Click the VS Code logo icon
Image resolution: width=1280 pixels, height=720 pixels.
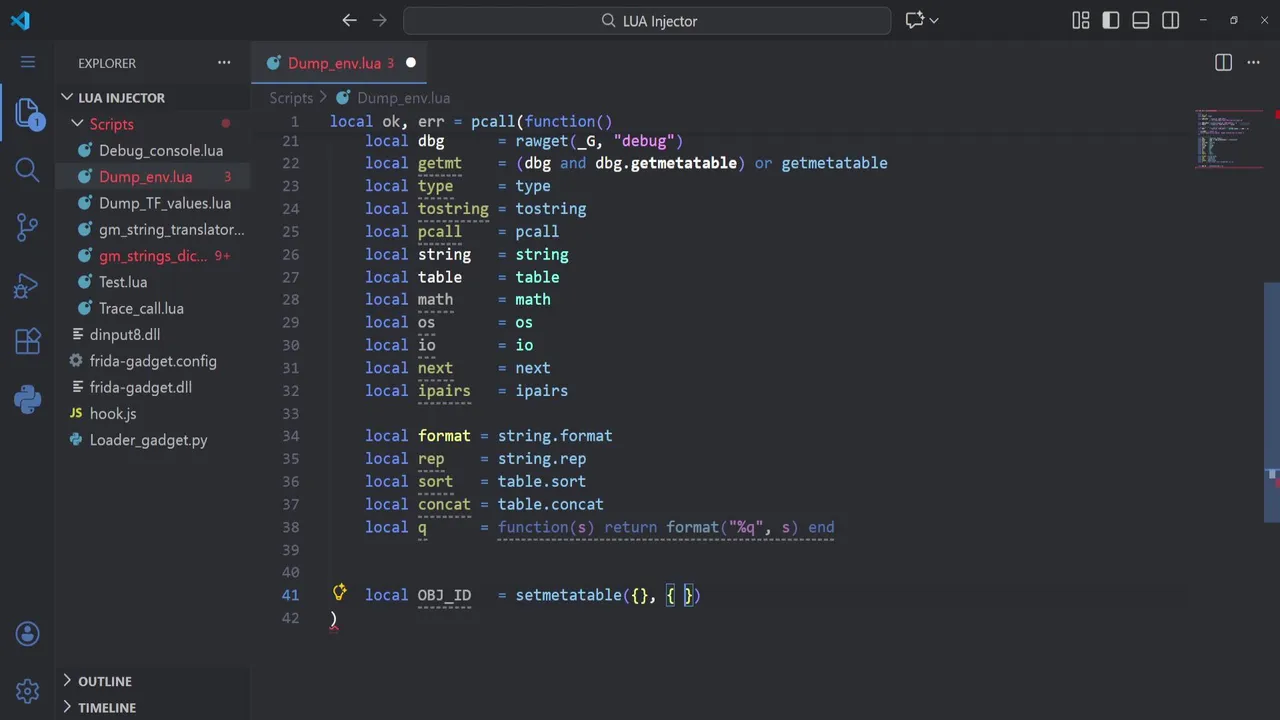point(20,20)
